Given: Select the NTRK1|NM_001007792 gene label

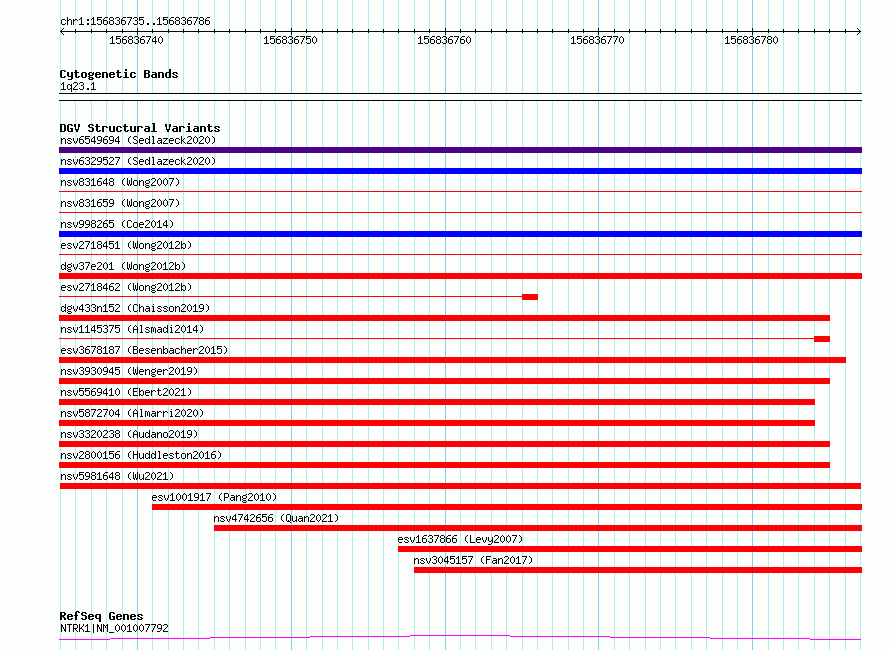Looking at the screenshot, I should point(114,628).
